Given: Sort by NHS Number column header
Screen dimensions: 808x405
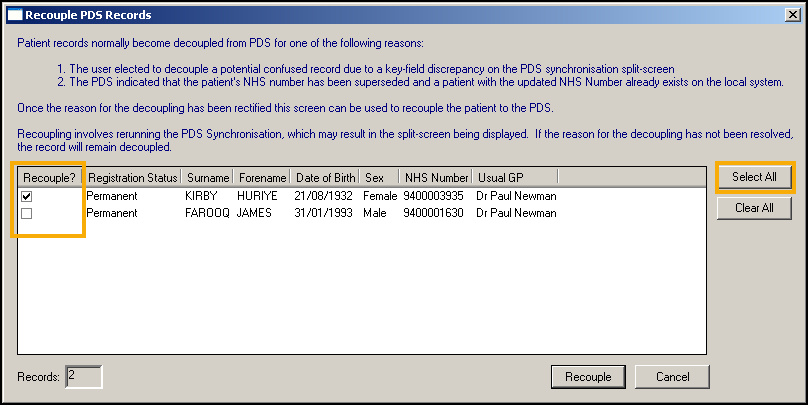Looking at the screenshot, I should tap(435, 177).
